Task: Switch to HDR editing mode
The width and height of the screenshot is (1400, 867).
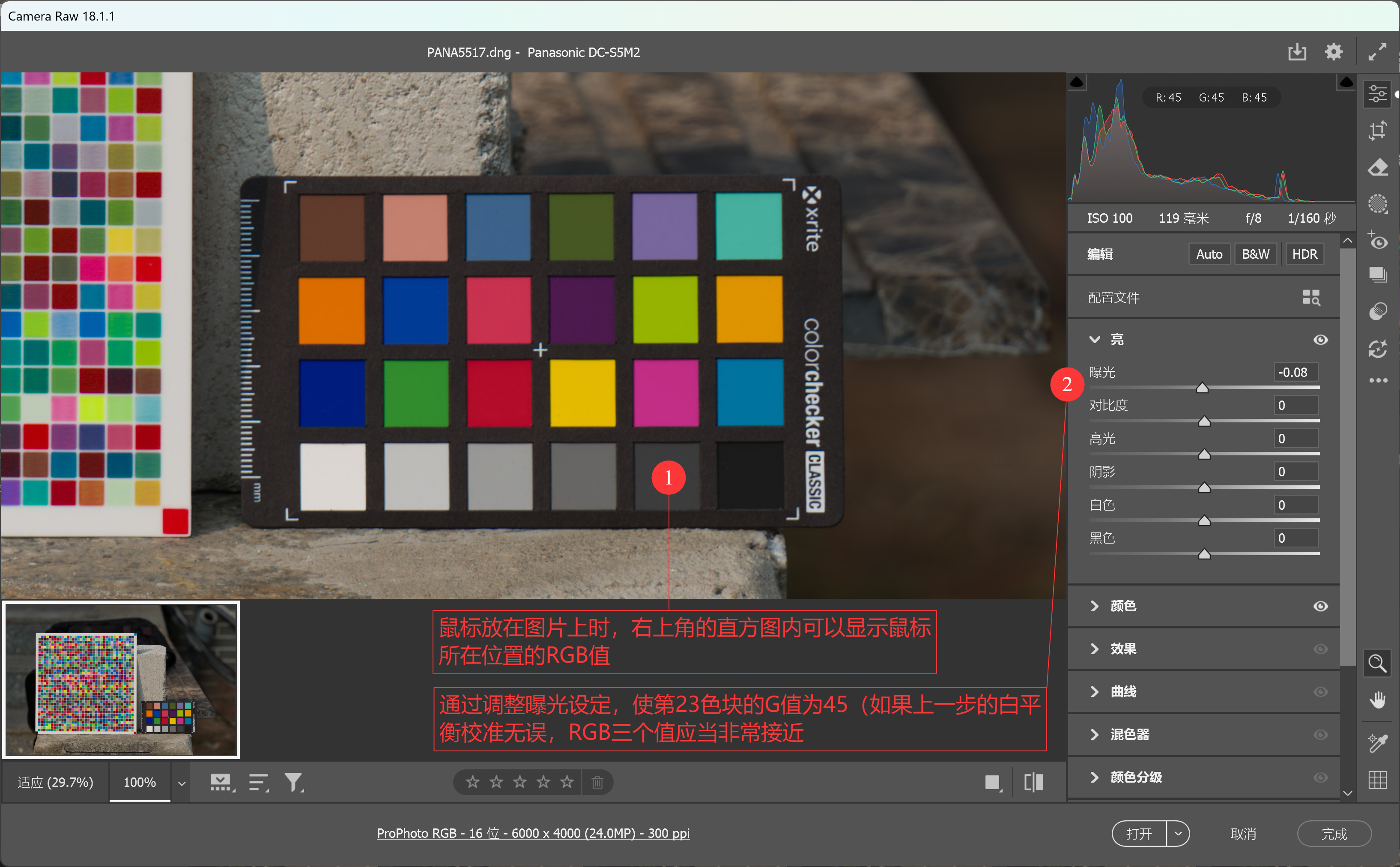Action: pos(1304,254)
